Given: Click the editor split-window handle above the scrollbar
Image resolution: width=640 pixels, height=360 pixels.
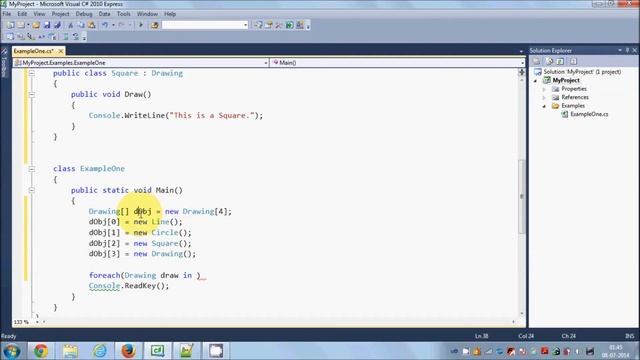Looking at the screenshot, I should coord(522,72).
